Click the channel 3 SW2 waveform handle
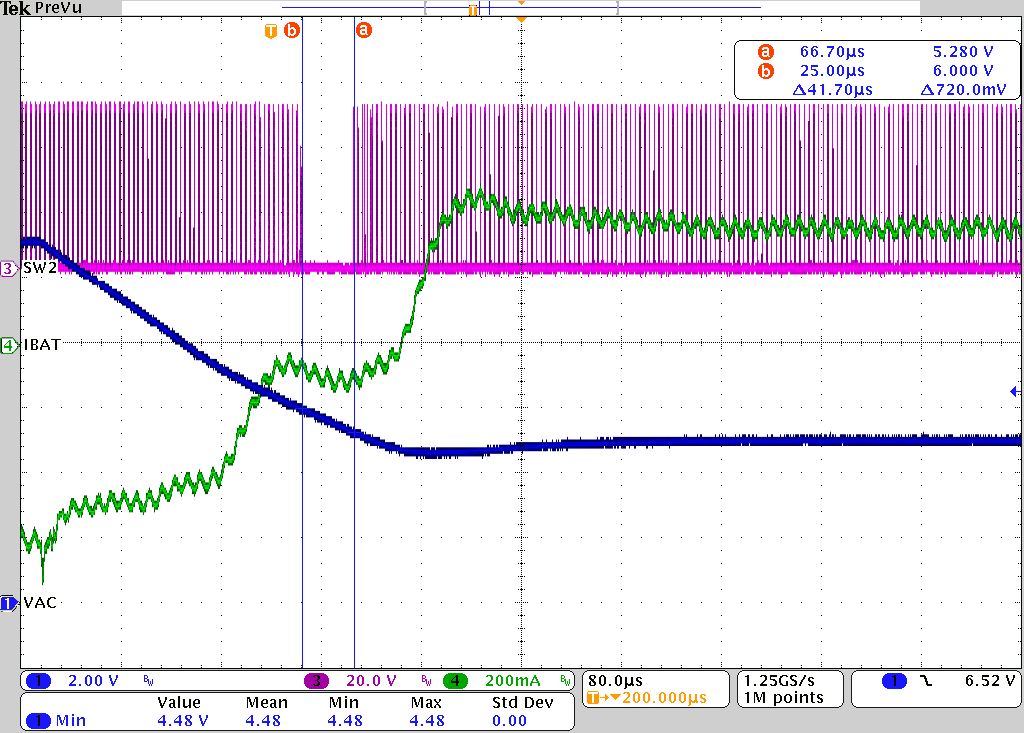This screenshot has height=733, width=1024. [x=9, y=268]
